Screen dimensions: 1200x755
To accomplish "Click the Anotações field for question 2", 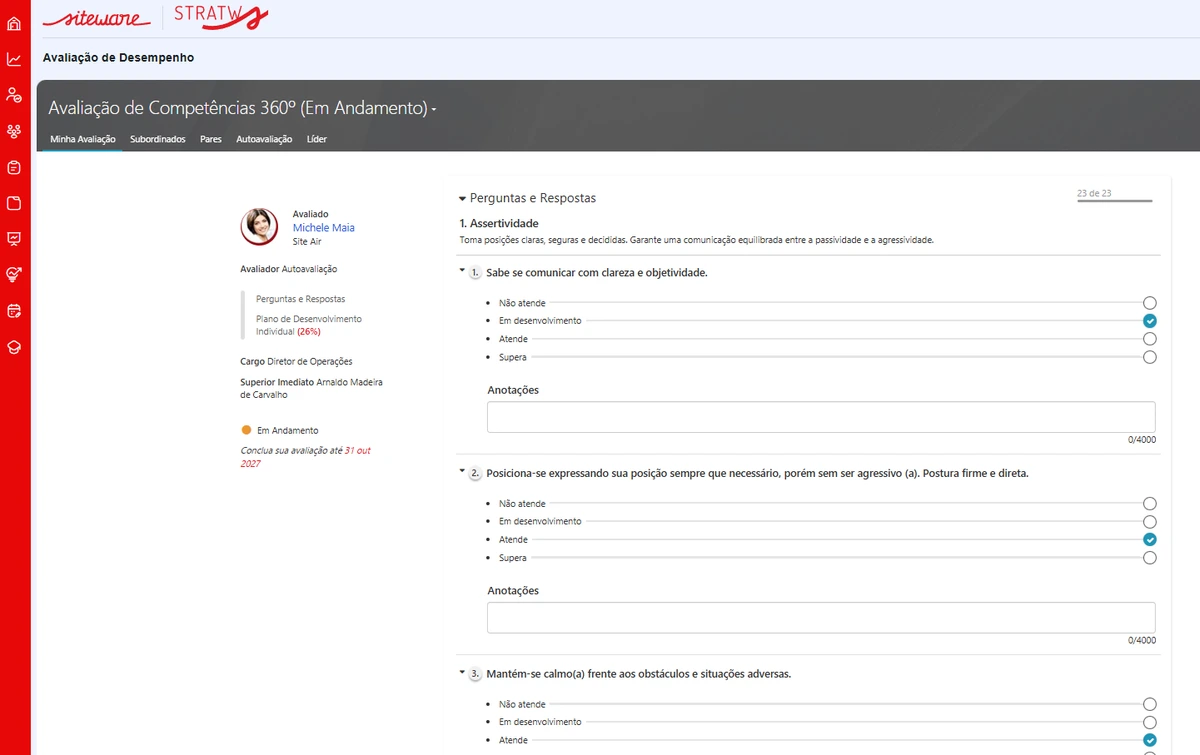I will click(821, 618).
